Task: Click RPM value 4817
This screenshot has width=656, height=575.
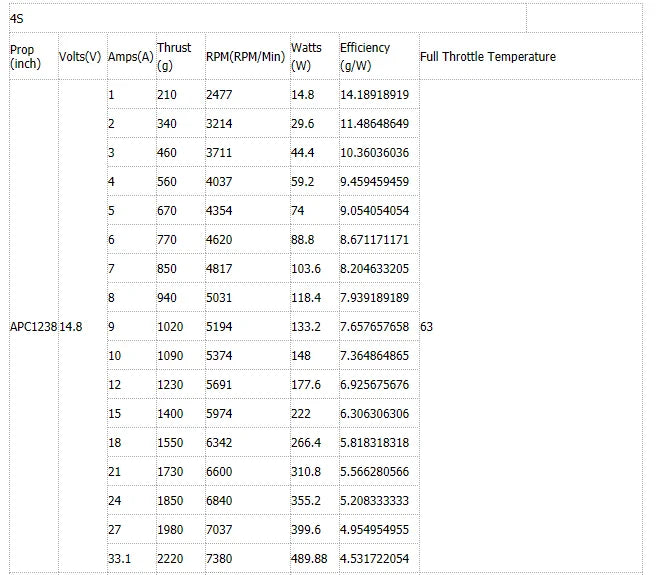Action: (219, 268)
